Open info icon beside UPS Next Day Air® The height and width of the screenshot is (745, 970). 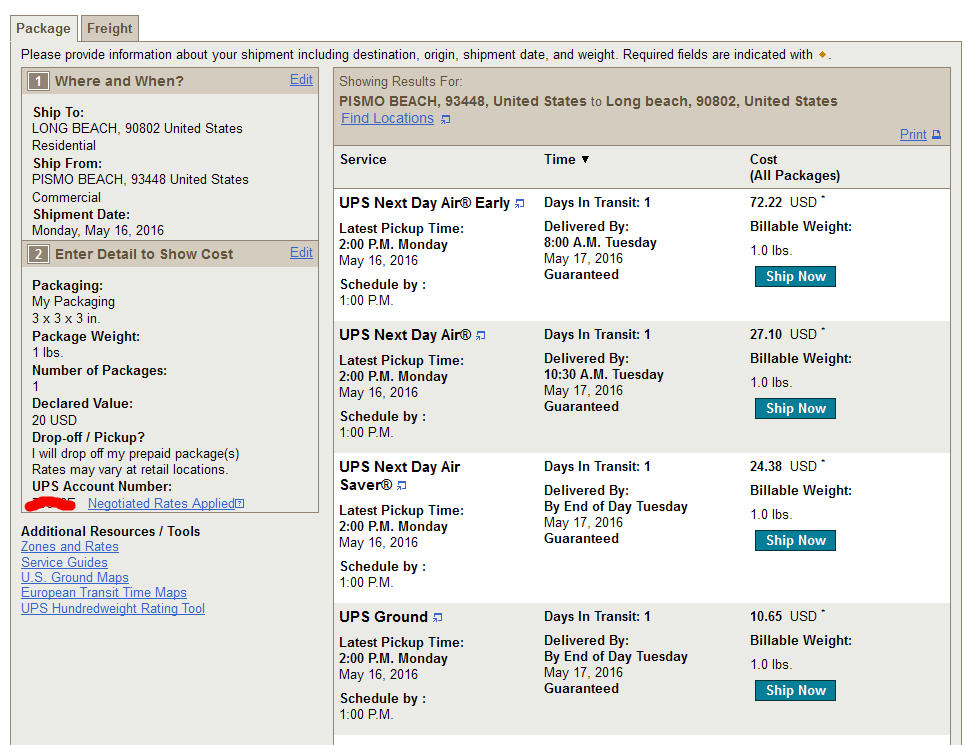[481, 335]
